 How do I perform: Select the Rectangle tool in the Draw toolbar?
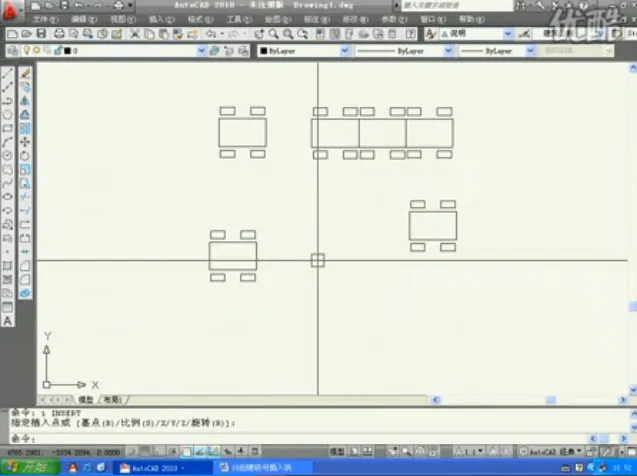(x=8, y=128)
